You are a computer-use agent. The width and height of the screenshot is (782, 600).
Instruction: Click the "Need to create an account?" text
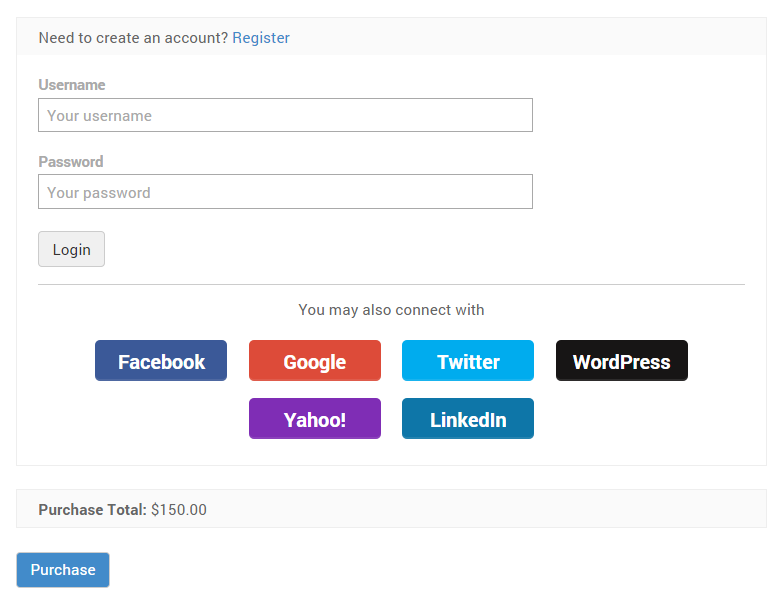(133, 38)
